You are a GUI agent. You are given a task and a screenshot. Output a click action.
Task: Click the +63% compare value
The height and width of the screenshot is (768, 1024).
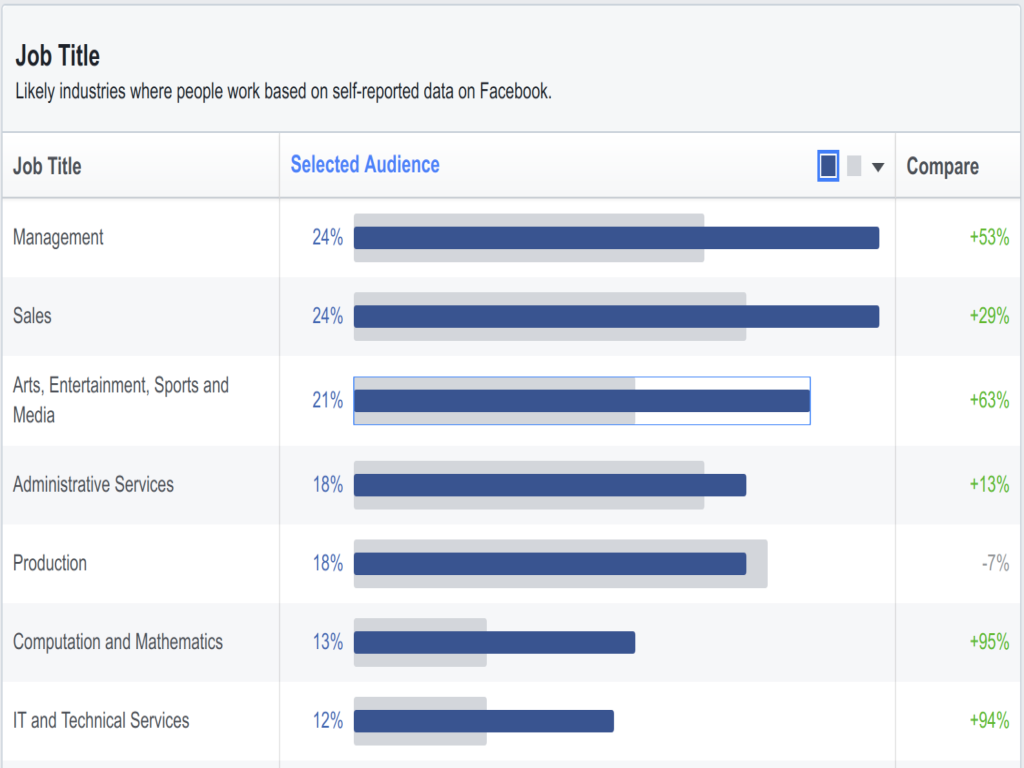(x=989, y=400)
